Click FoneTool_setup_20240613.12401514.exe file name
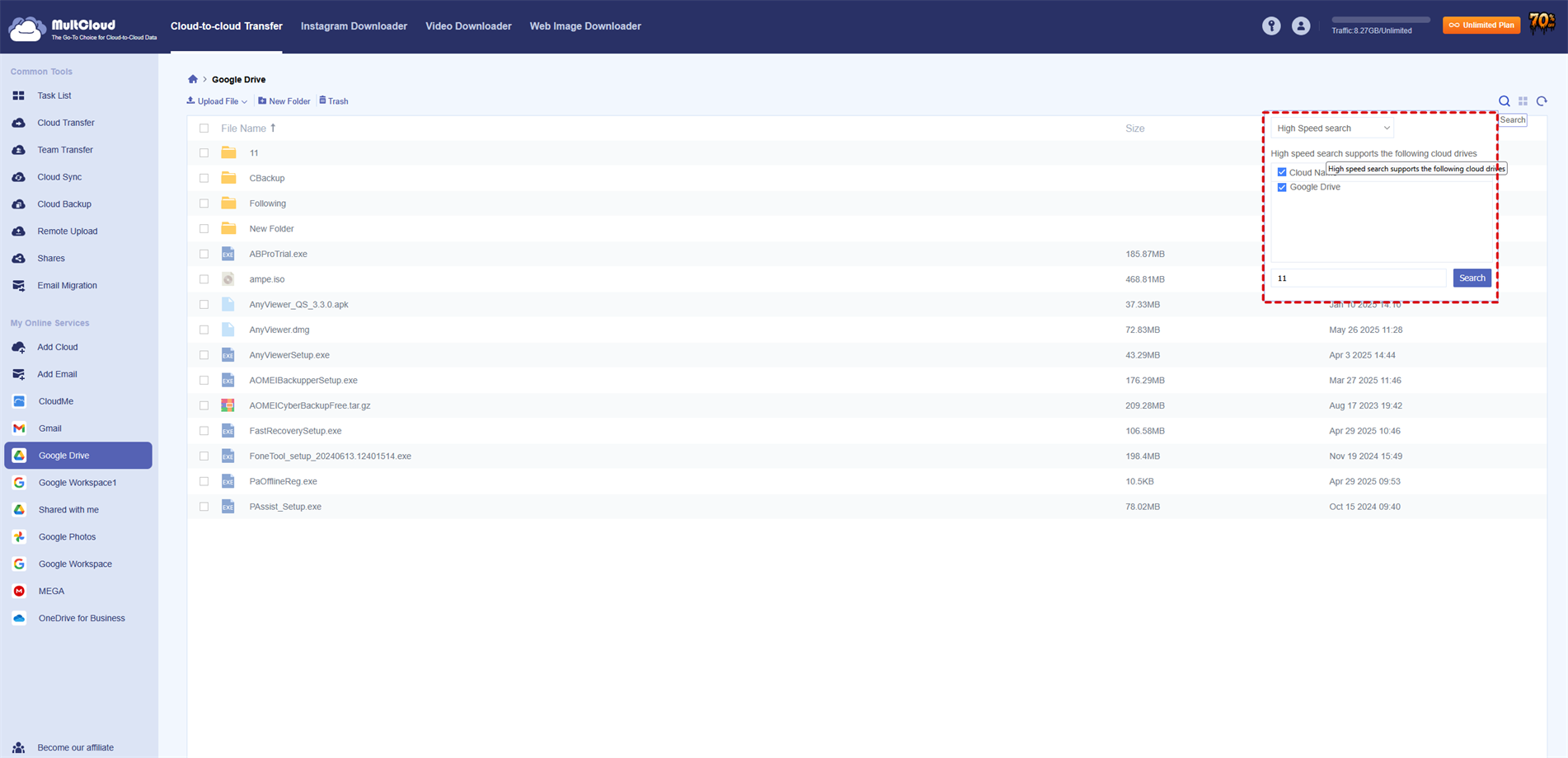 coord(330,456)
